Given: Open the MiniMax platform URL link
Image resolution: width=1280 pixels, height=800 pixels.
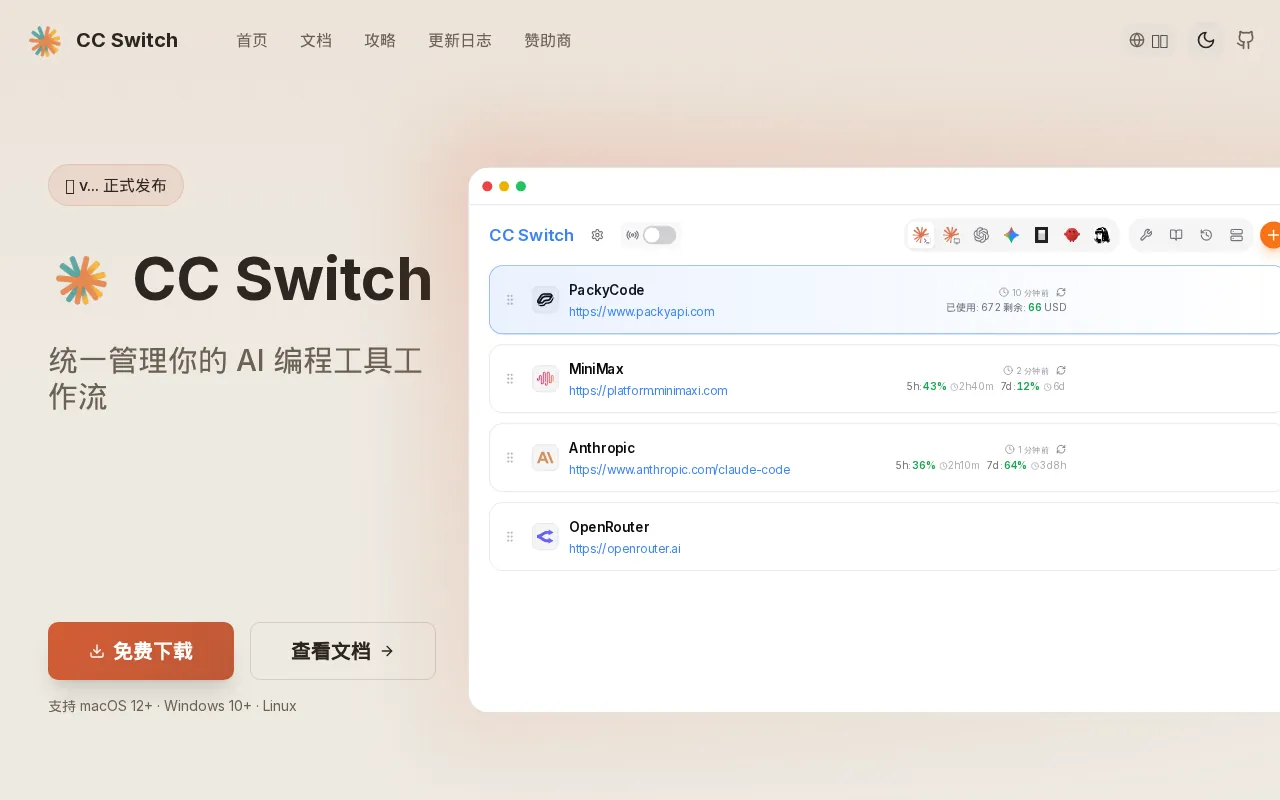Looking at the screenshot, I should (648, 391).
